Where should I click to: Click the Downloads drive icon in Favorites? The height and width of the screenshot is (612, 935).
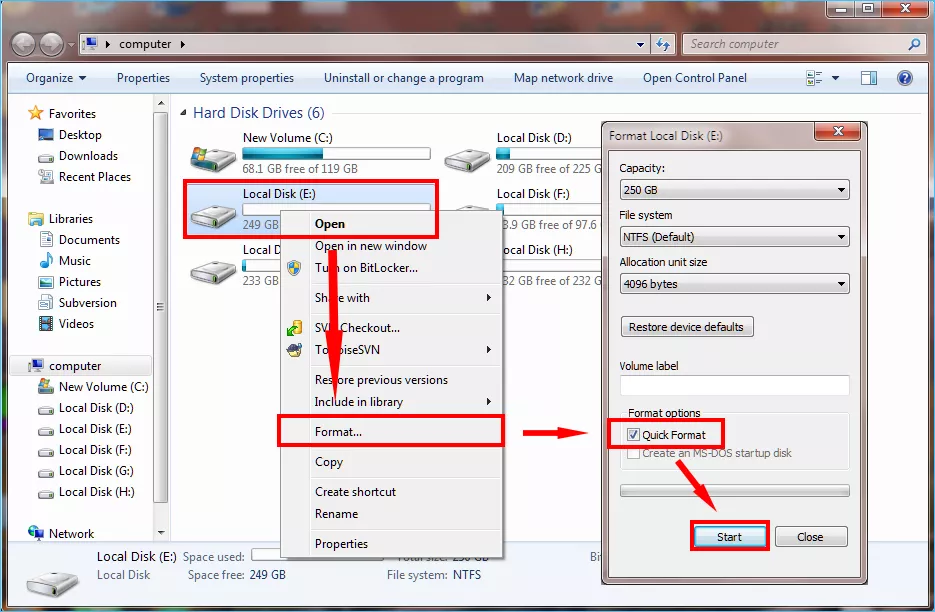point(45,157)
